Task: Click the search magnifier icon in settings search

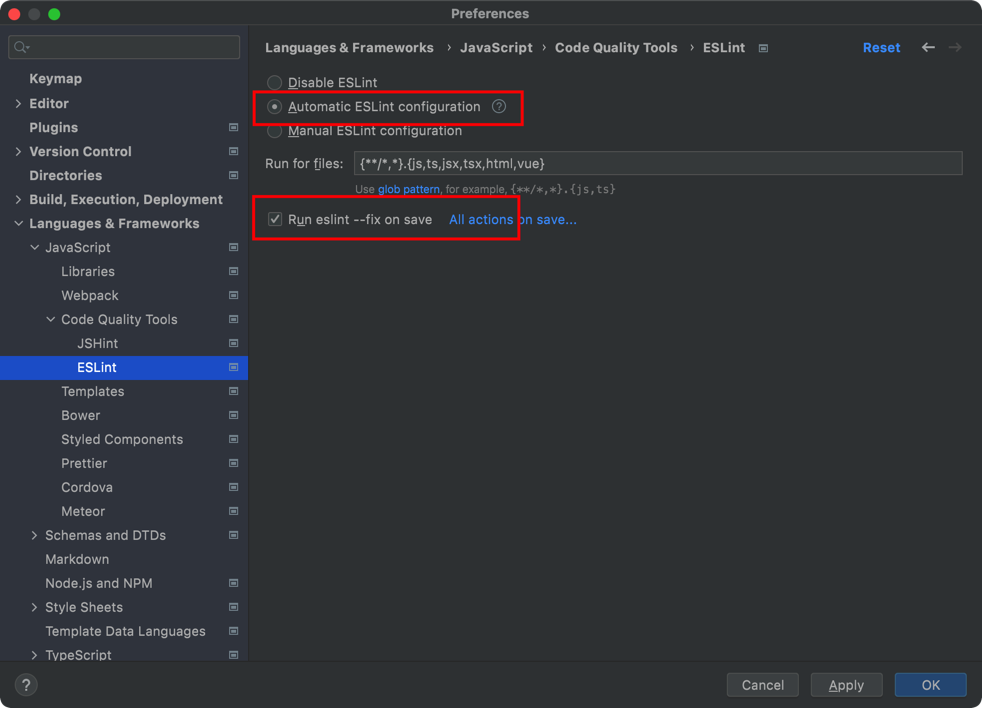Action: coord(22,47)
